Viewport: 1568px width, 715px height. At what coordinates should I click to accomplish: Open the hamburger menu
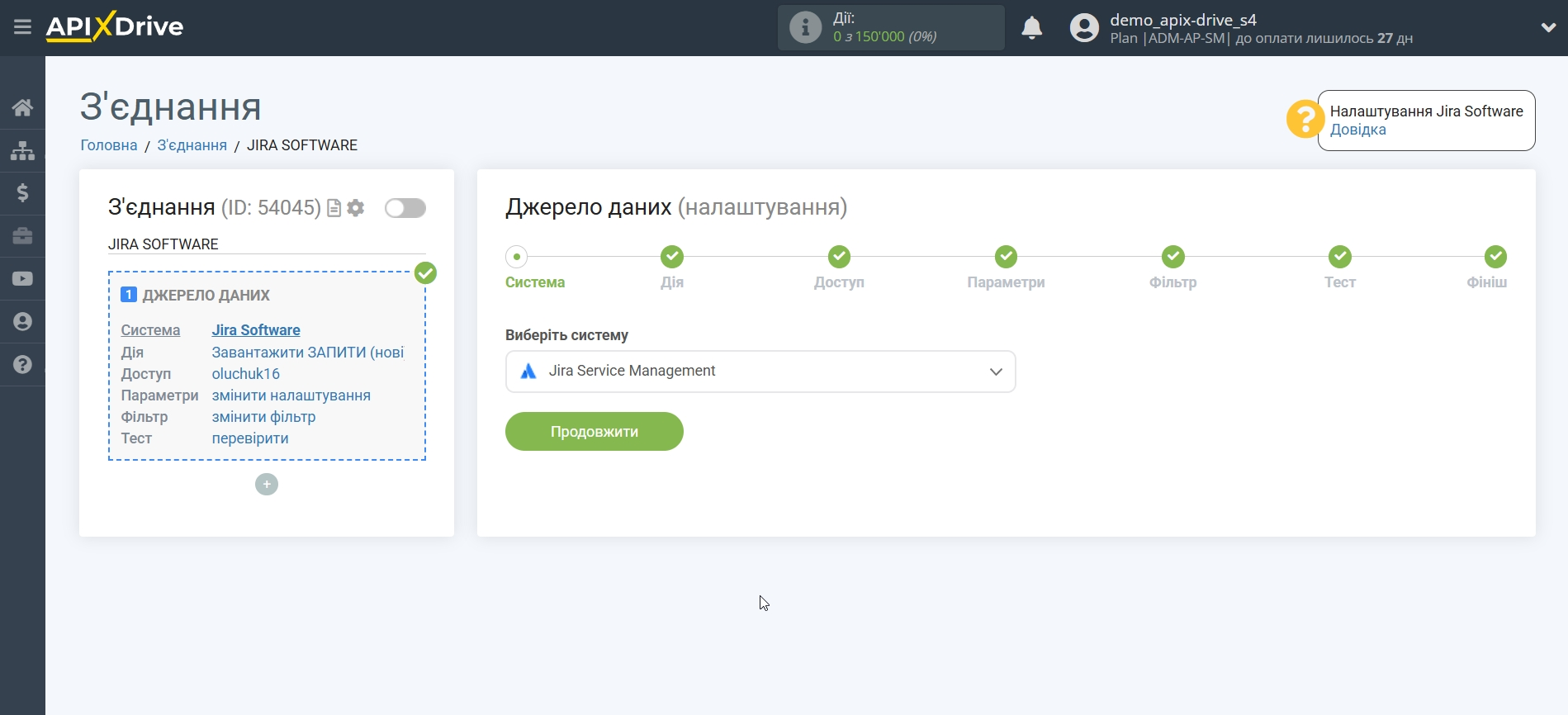pos(22,27)
